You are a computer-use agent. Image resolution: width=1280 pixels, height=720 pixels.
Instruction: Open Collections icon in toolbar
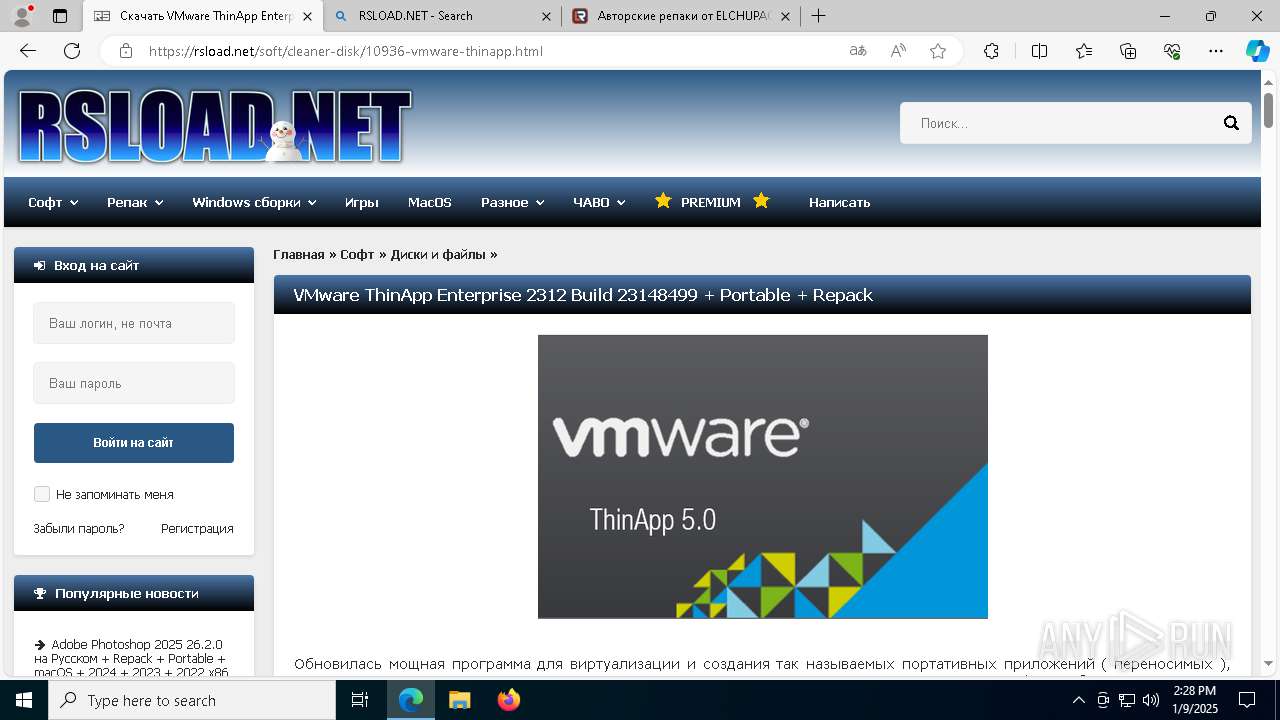point(1128,51)
